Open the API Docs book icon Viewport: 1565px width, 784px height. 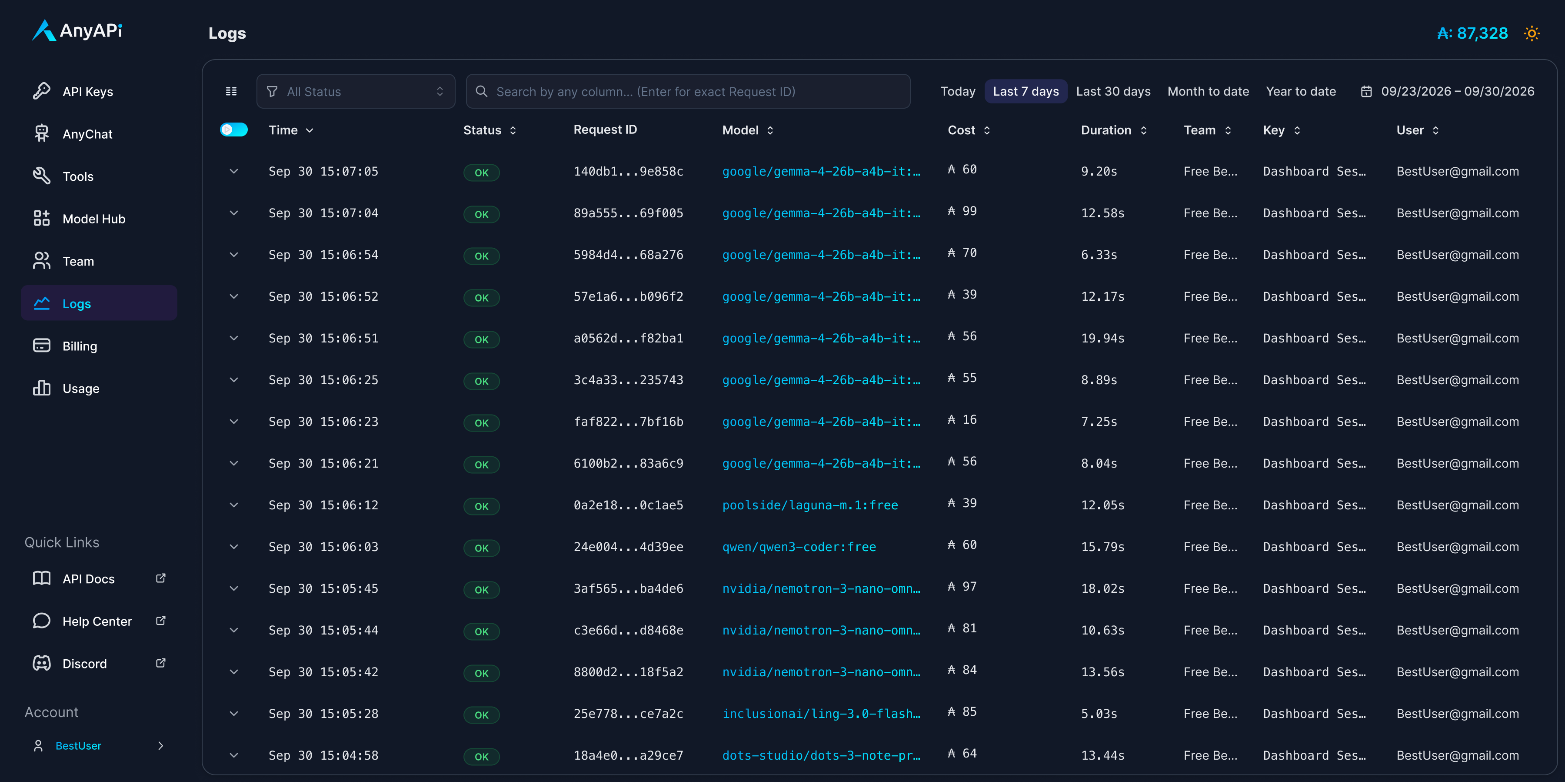tap(41, 579)
